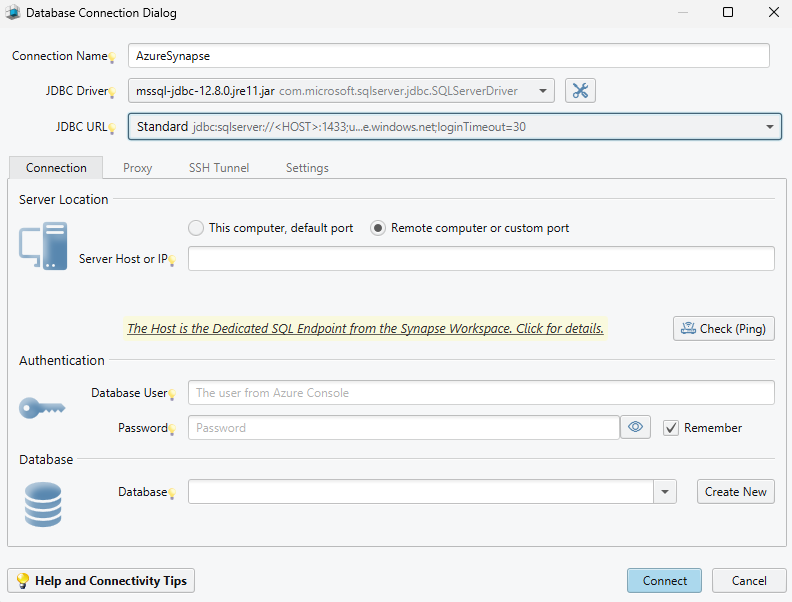Open the SSH Tunnel tab
Screen dimensions: 792x602
coord(219,168)
